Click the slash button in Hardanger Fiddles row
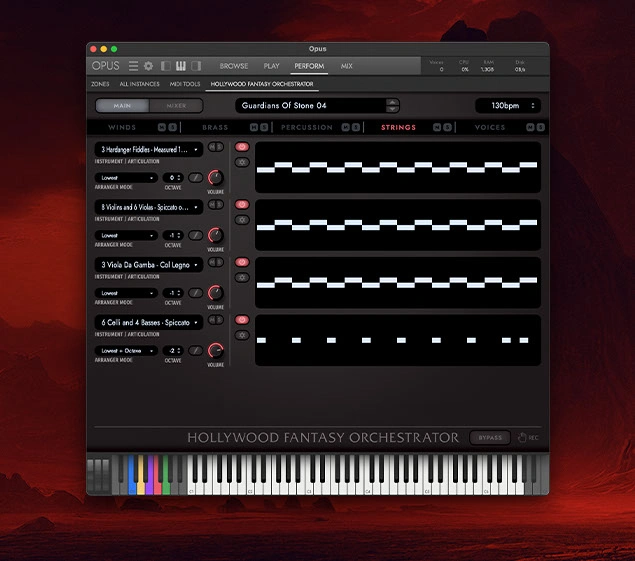 click(x=196, y=177)
